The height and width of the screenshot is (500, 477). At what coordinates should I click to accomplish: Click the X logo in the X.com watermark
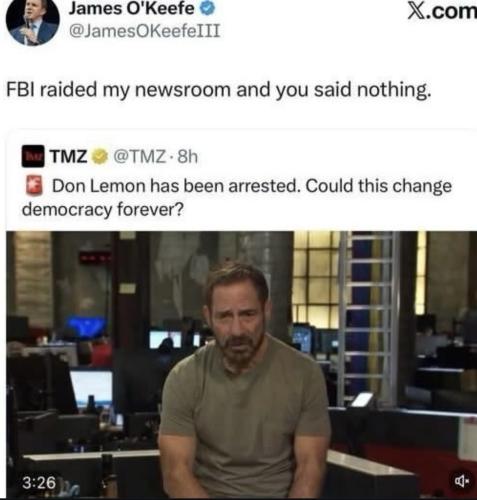(x=415, y=12)
